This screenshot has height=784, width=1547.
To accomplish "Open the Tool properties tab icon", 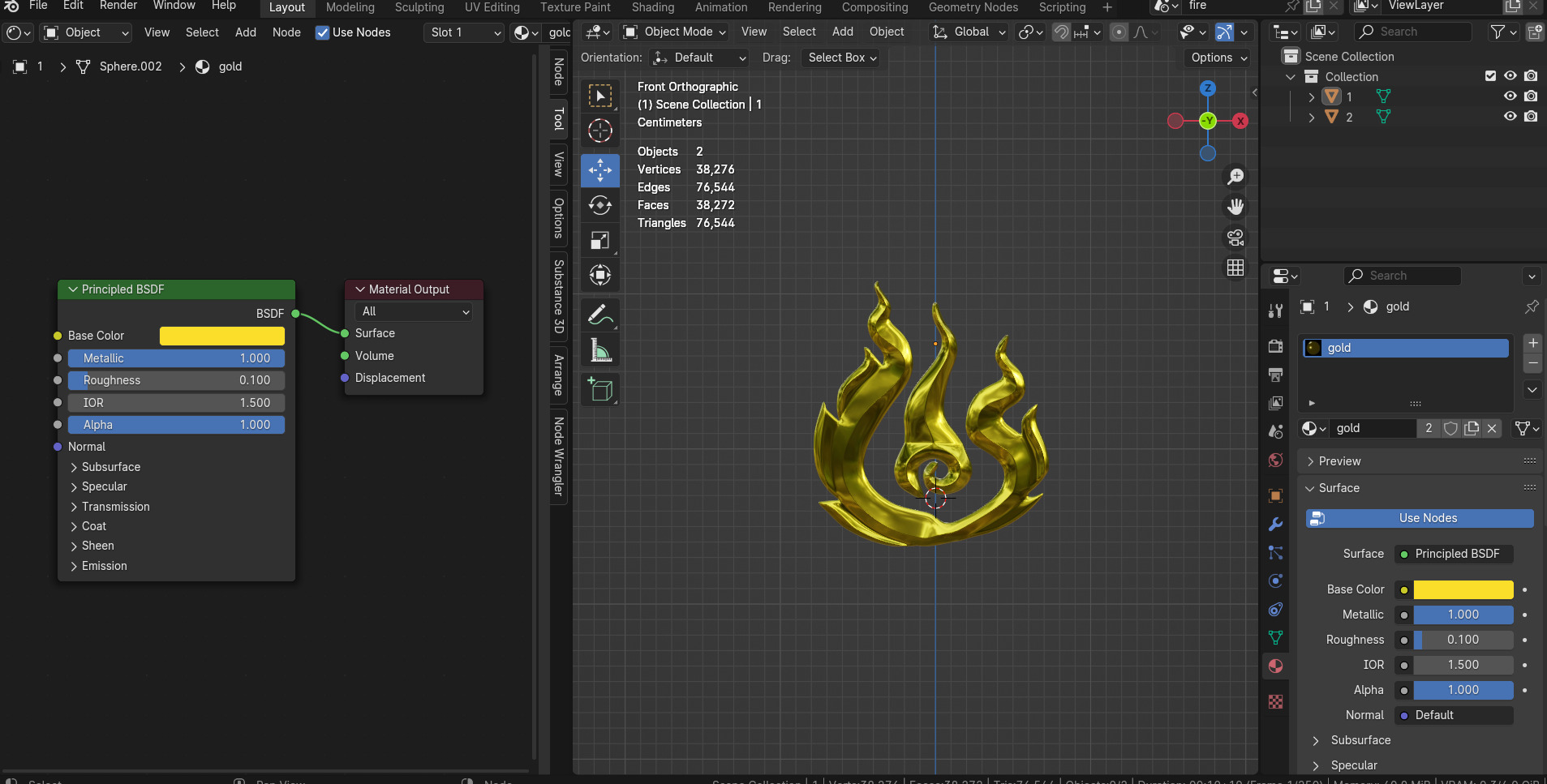I will (1275, 311).
